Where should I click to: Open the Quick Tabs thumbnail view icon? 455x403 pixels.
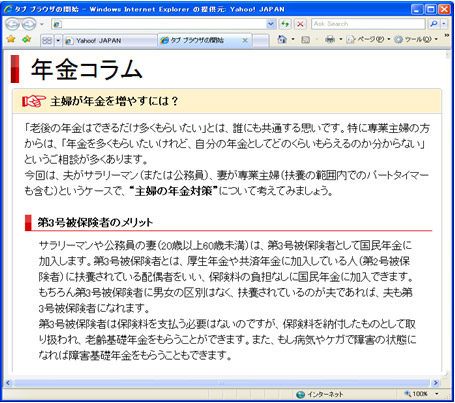[47, 41]
